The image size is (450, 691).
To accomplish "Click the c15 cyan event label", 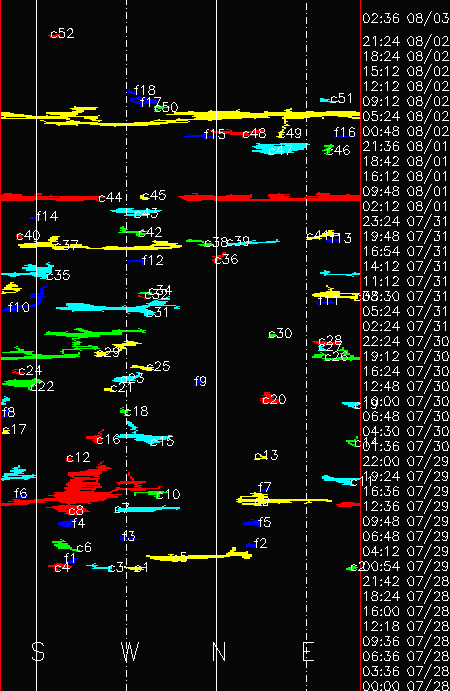I will [162, 441].
